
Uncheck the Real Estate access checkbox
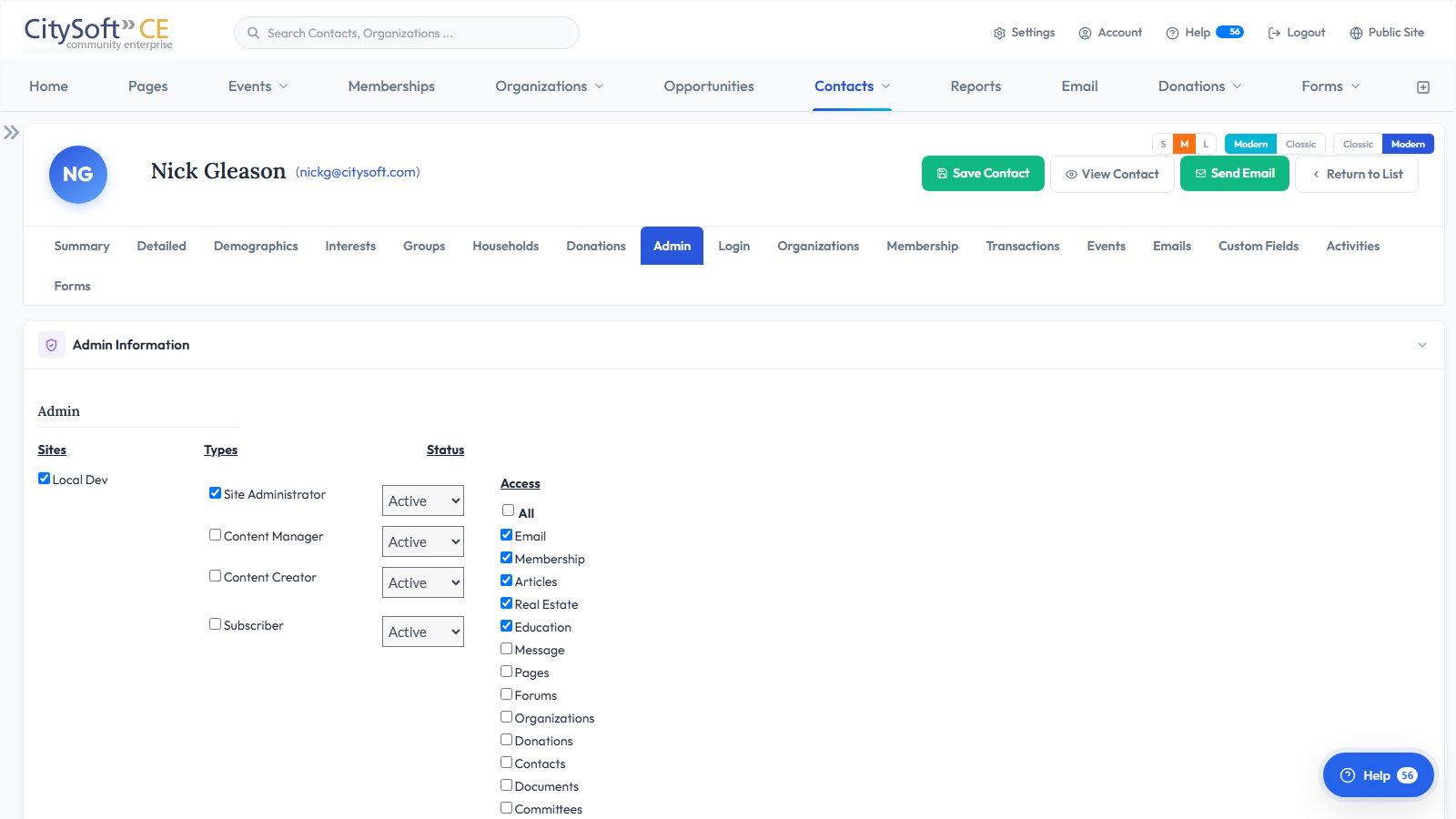pyautogui.click(x=506, y=603)
